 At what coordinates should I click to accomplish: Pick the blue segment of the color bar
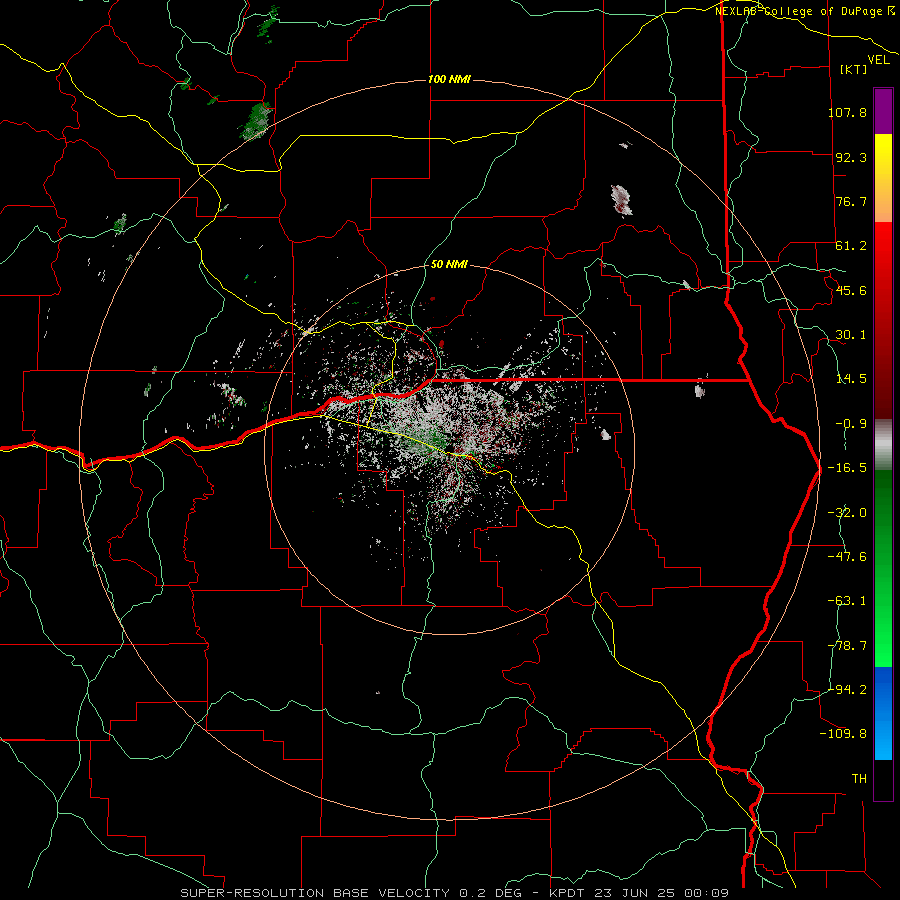[x=883, y=713]
